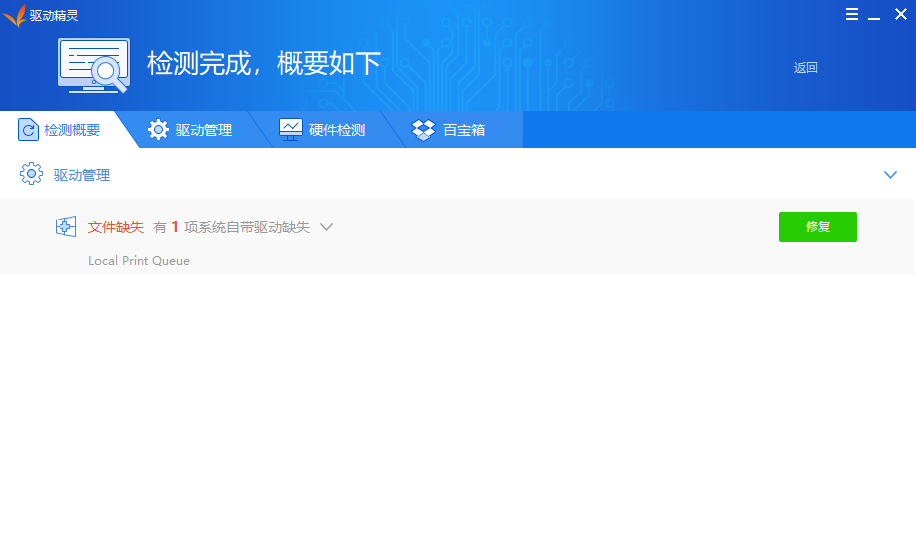Screen dimensions: 916x539
Task: Click '有 1 项系统自带驱动缺失' text
Action: tap(231, 227)
